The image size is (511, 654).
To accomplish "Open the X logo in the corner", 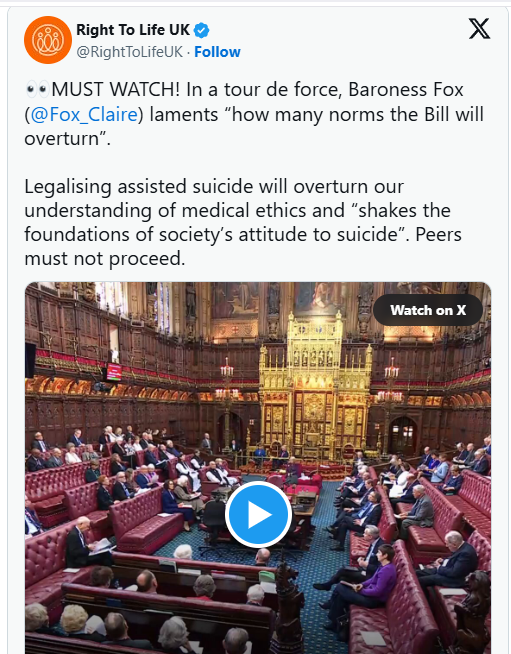I will [479, 29].
